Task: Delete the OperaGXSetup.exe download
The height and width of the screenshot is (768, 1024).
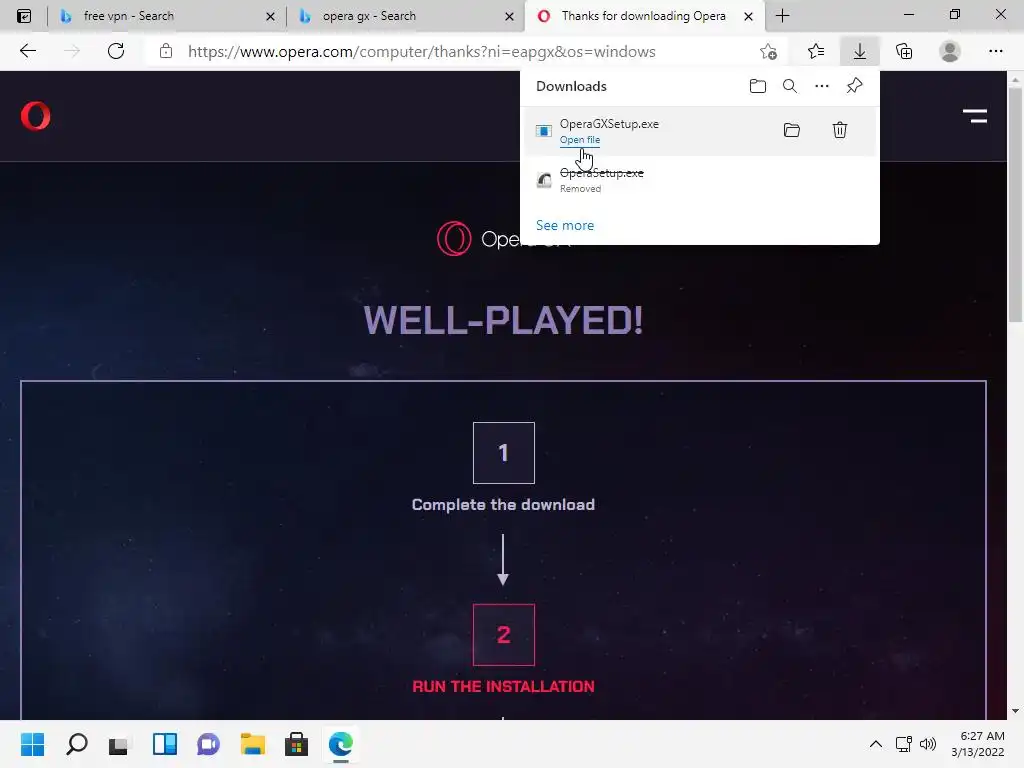Action: point(840,130)
